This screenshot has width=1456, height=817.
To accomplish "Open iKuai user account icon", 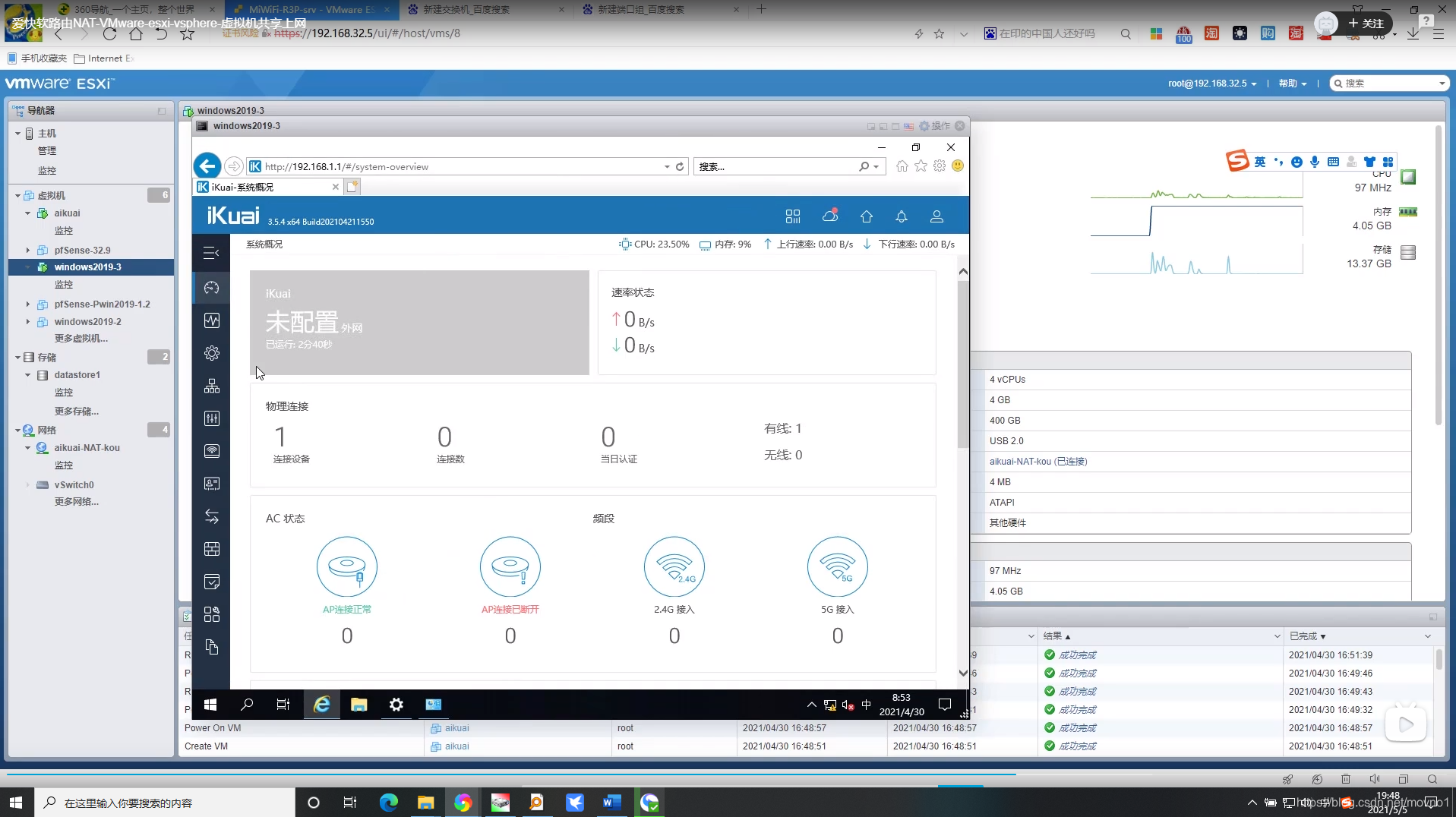I will (936, 216).
